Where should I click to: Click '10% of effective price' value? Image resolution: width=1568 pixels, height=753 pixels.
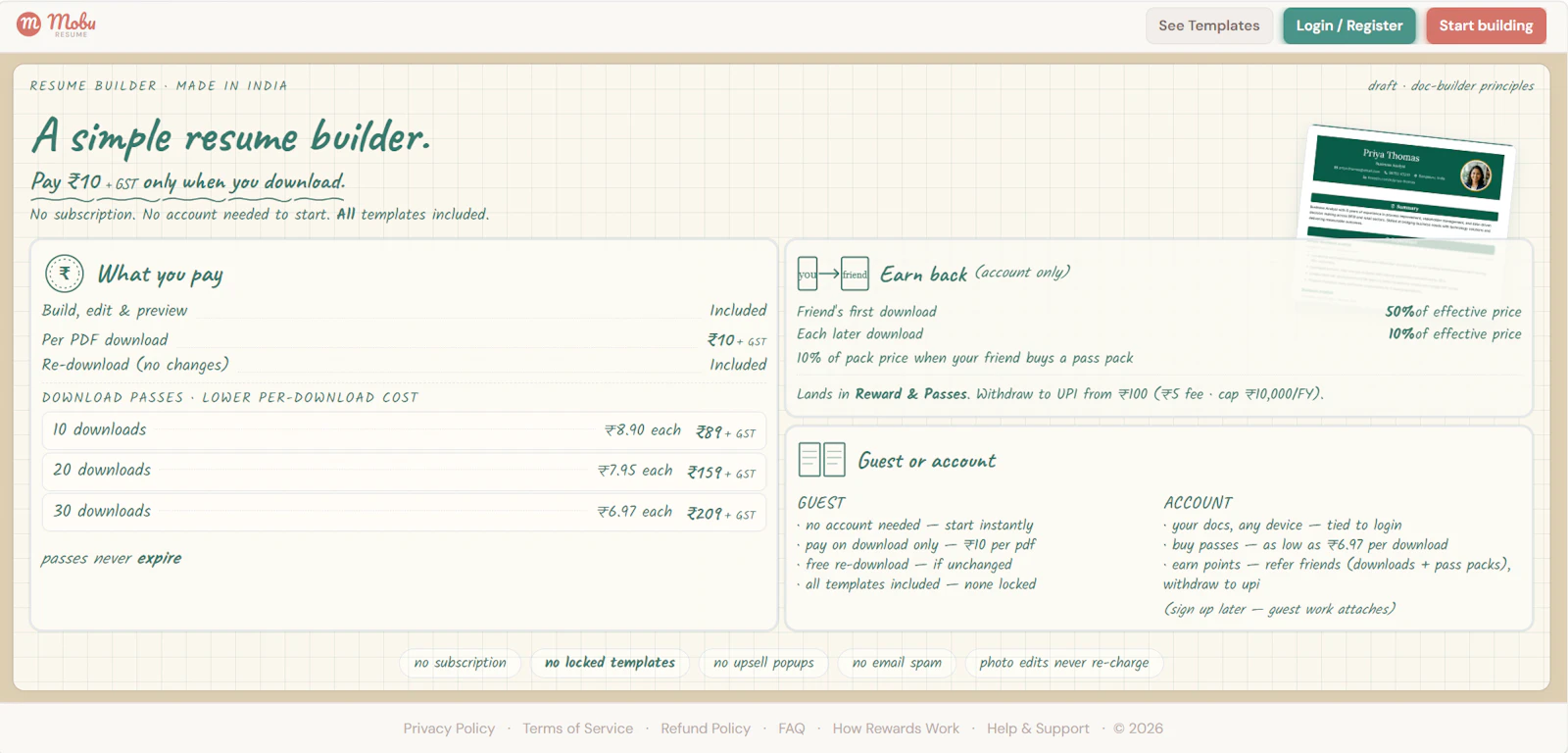click(1454, 334)
